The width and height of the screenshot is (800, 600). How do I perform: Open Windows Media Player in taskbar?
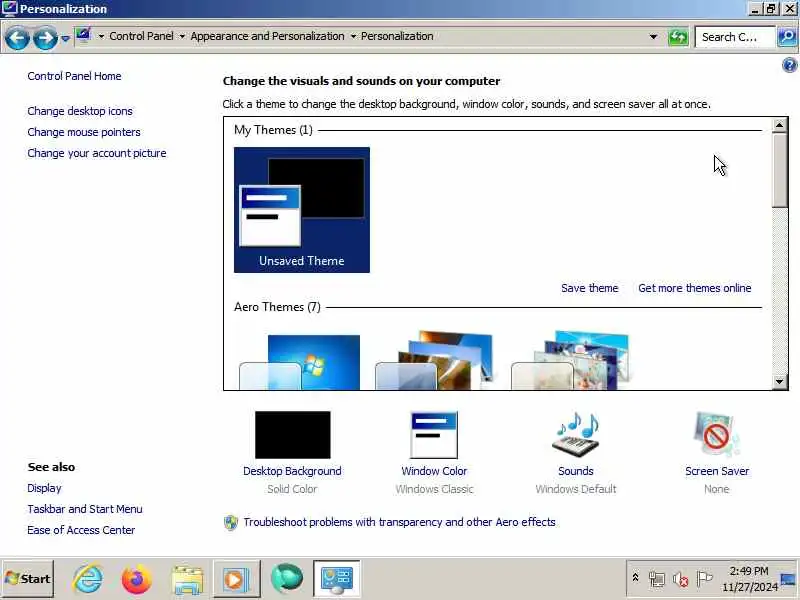(x=236, y=579)
